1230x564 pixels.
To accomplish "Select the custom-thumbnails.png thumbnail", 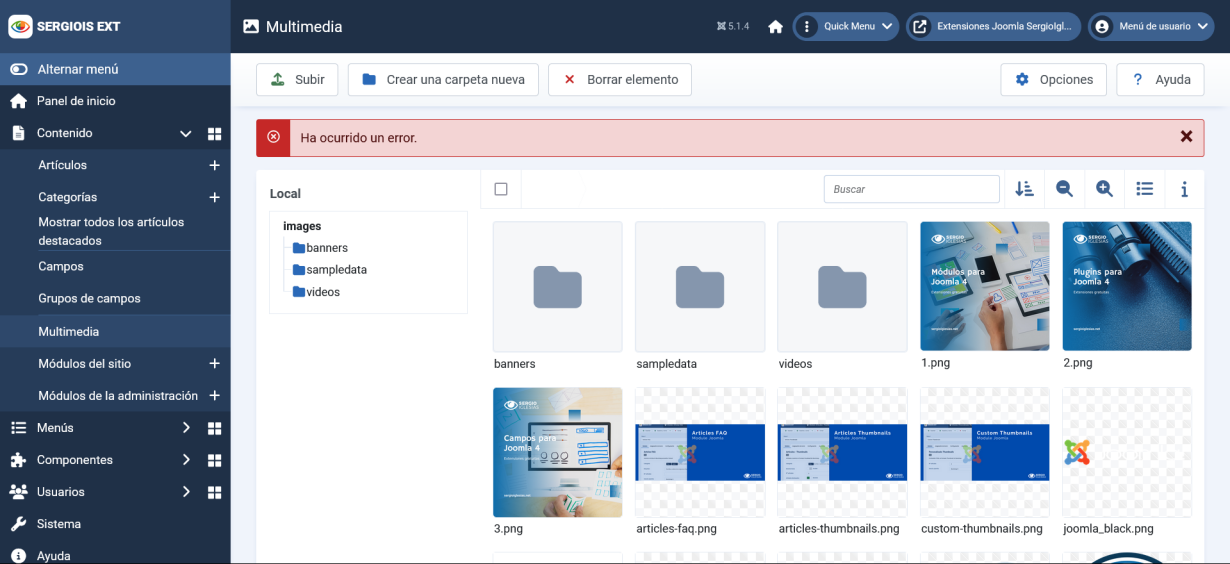I will (x=985, y=453).
